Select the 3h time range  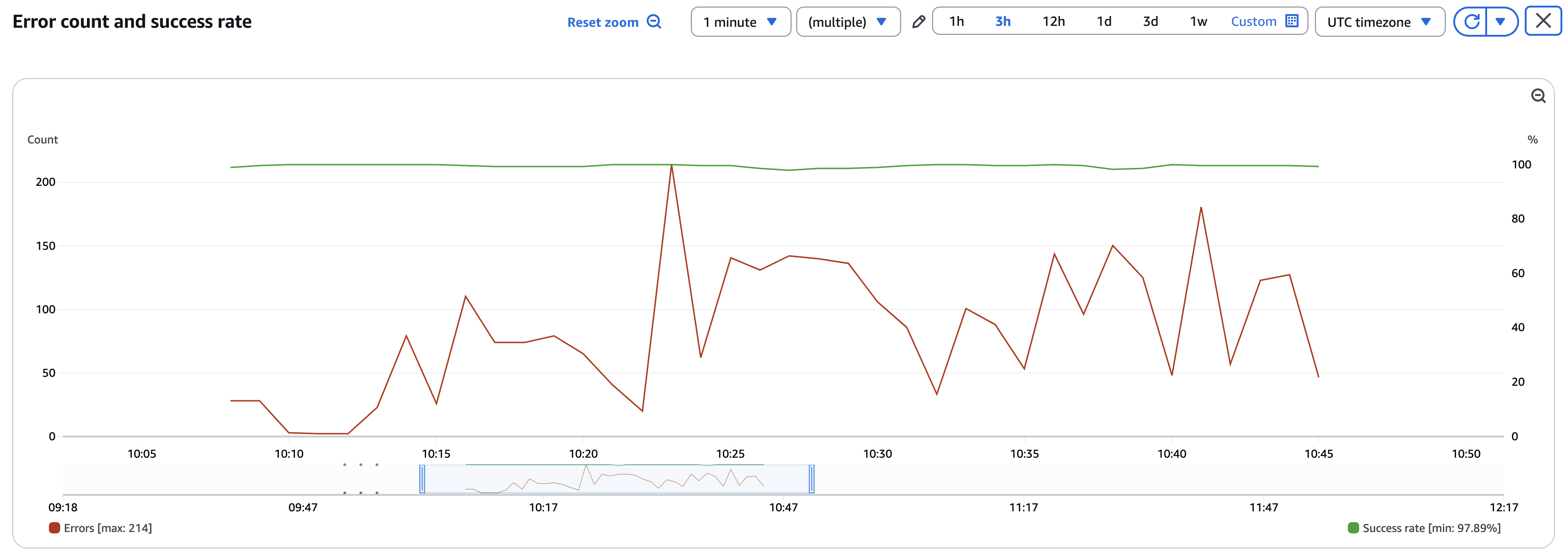(1003, 21)
